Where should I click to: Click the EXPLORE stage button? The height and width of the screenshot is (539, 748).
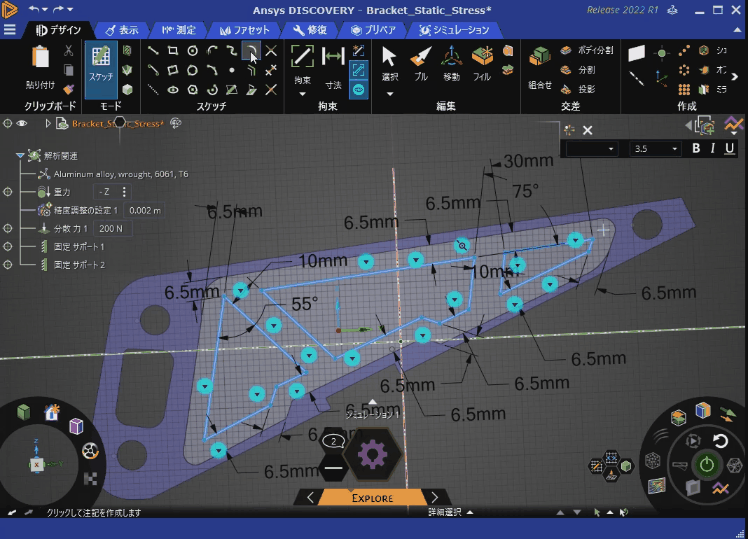(x=373, y=498)
